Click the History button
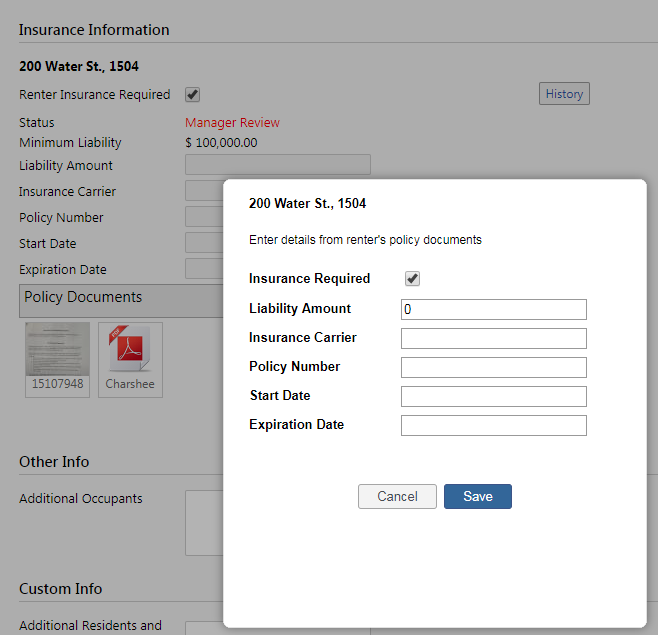Screen dimensions: 658x635 pyautogui.click(x=564, y=94)
